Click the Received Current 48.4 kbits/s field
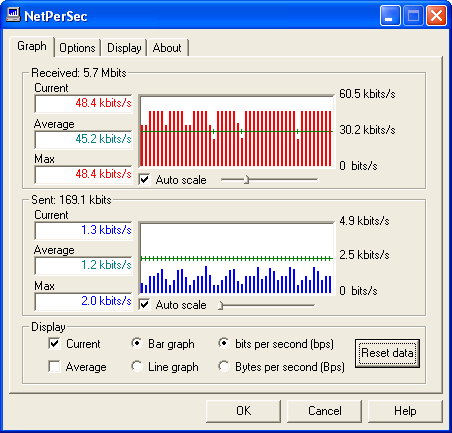 click(83, 104)
